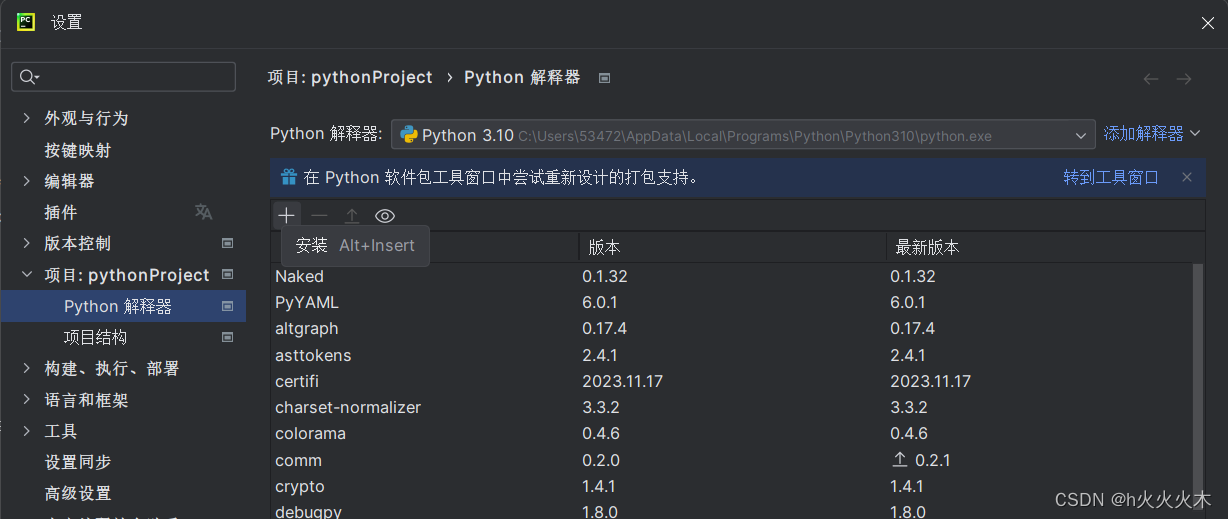Select the crypto package row

[731, 486]
